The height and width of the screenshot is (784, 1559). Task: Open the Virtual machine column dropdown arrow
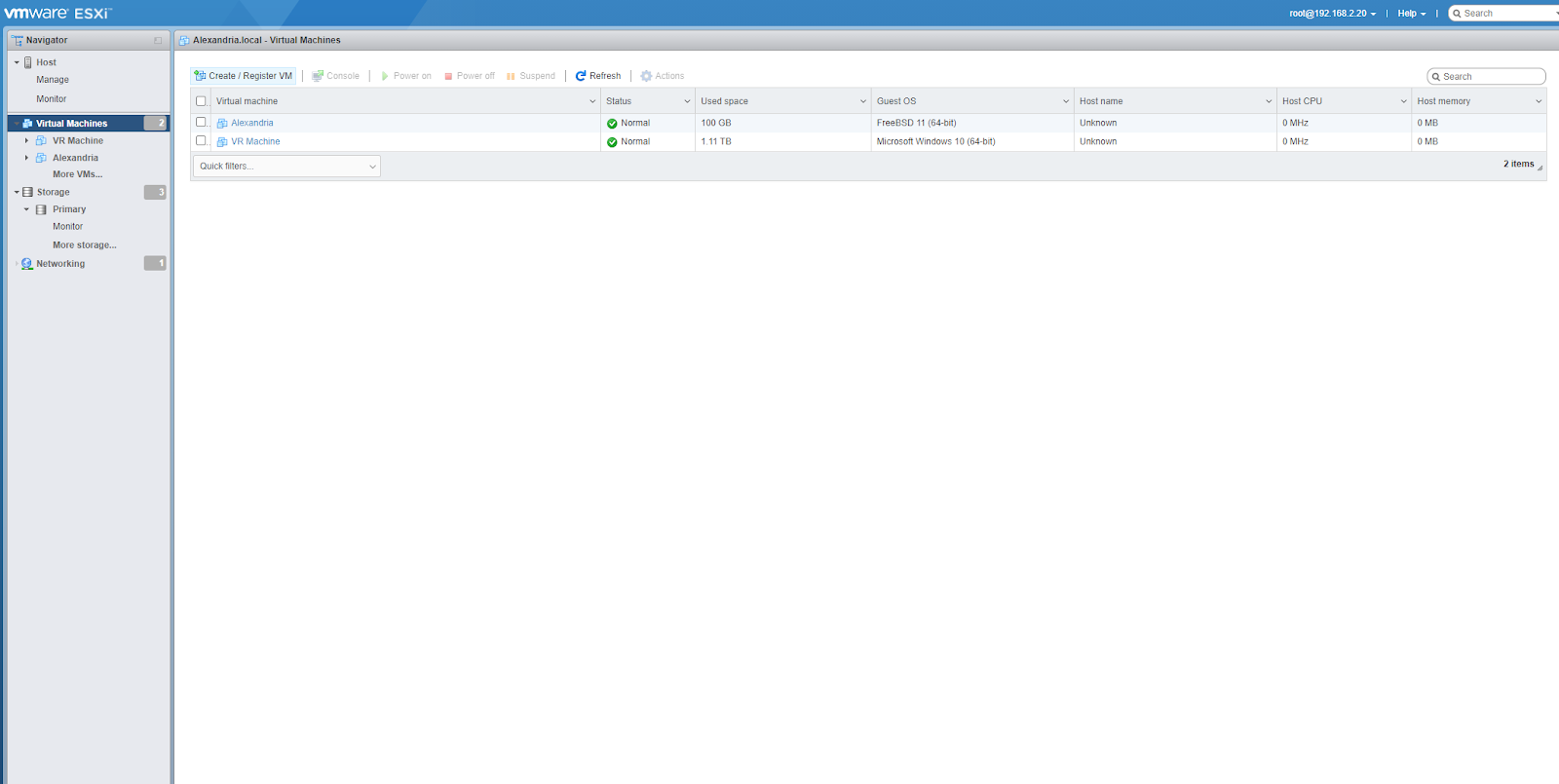point(592,101)
